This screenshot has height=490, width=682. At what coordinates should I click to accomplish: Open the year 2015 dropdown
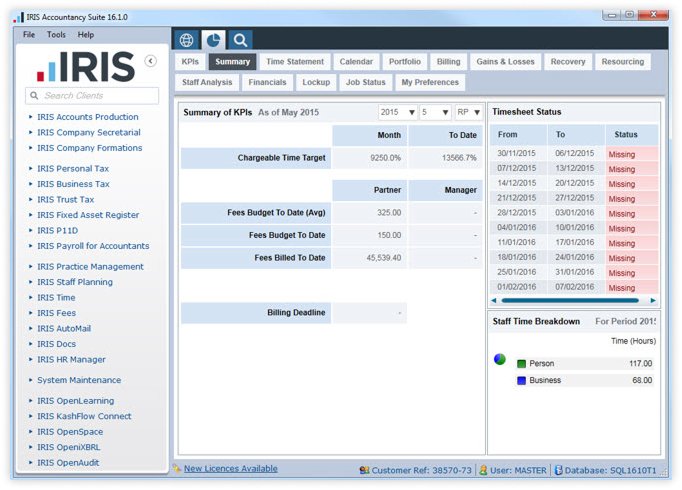[398, 112]
